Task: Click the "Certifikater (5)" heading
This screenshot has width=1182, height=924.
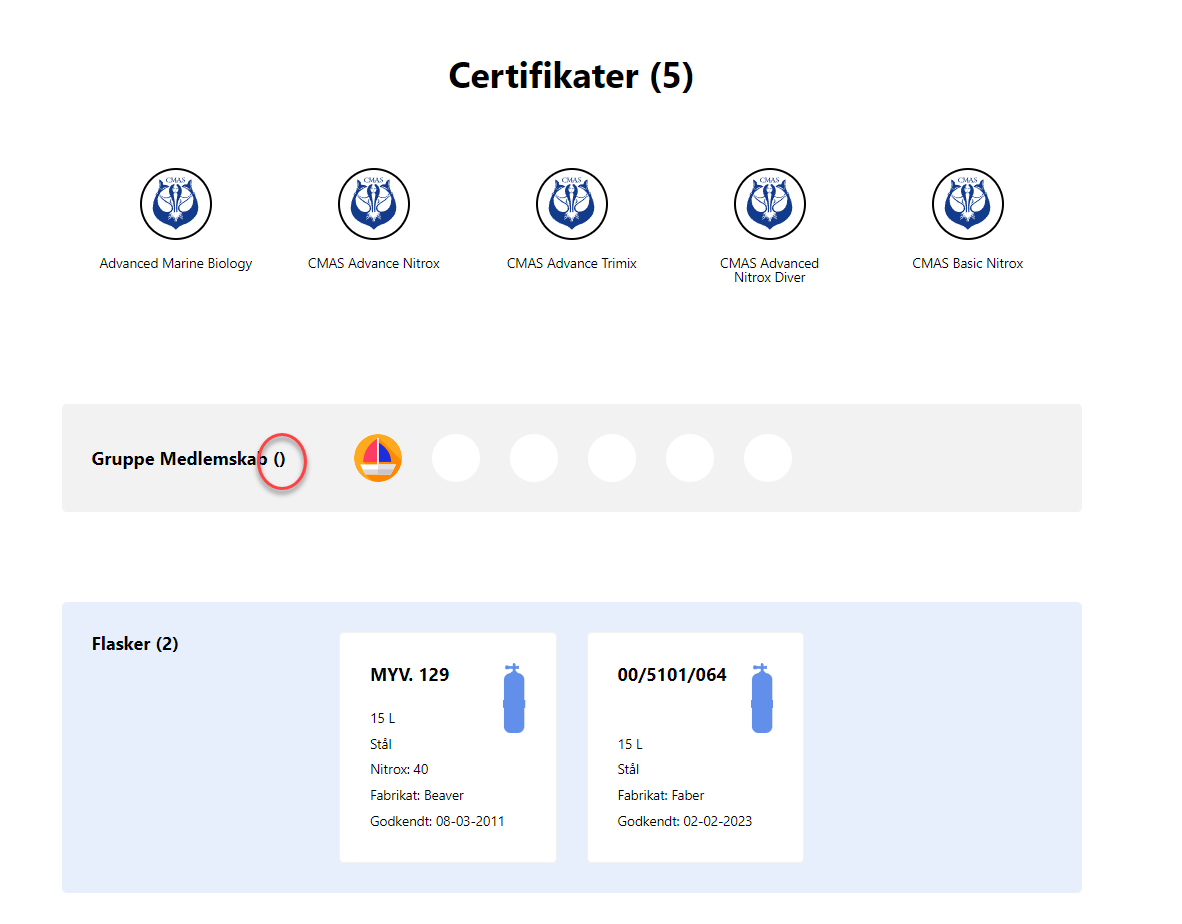Action: (x=571, y=76)
